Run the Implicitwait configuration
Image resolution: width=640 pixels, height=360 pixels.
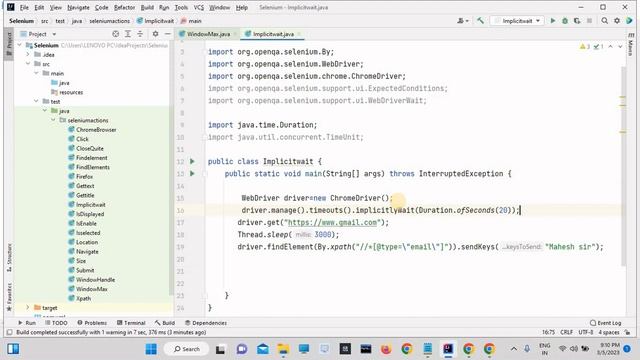point(553,20)
